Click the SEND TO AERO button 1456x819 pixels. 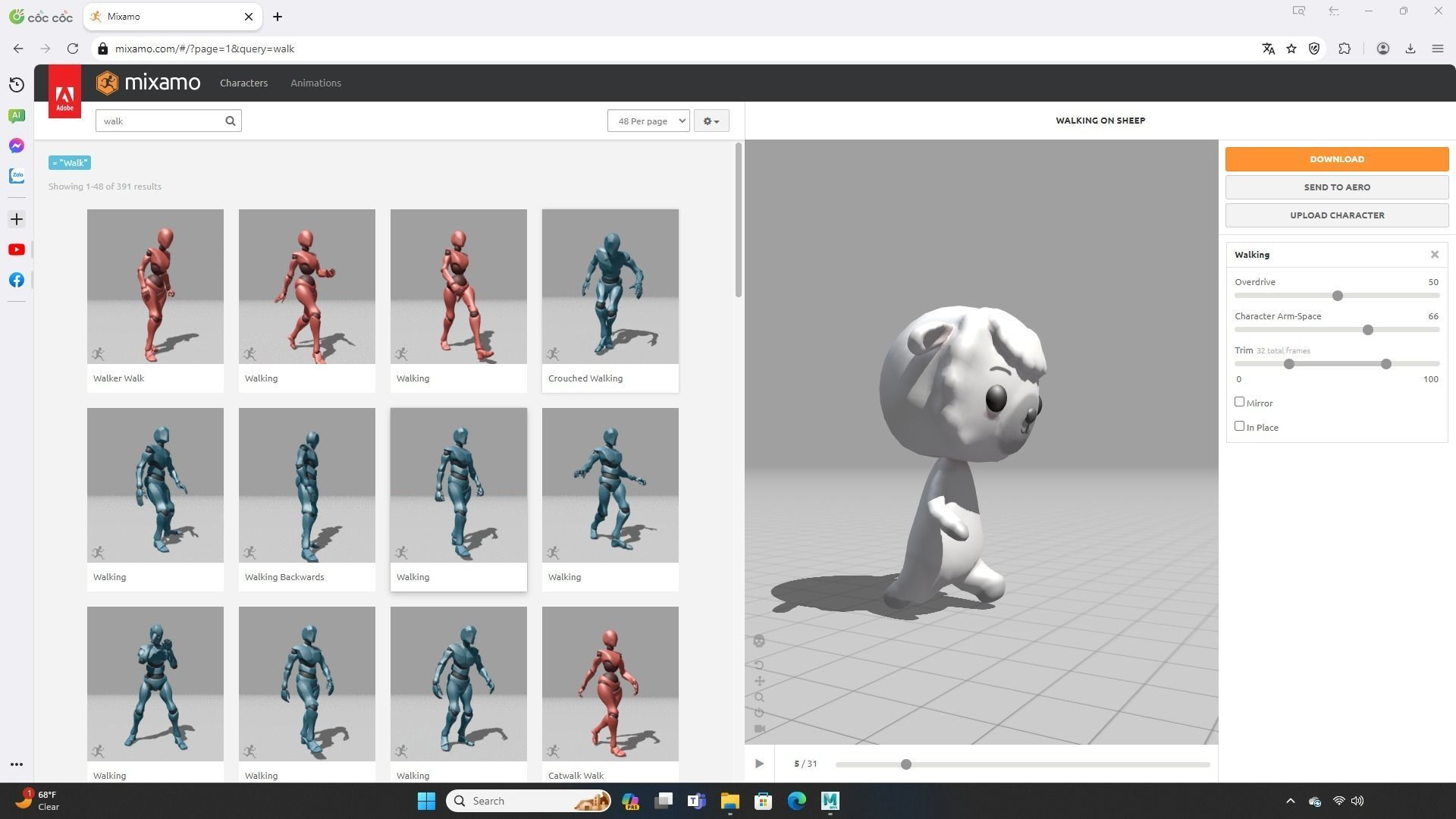tap(1337, 187)
